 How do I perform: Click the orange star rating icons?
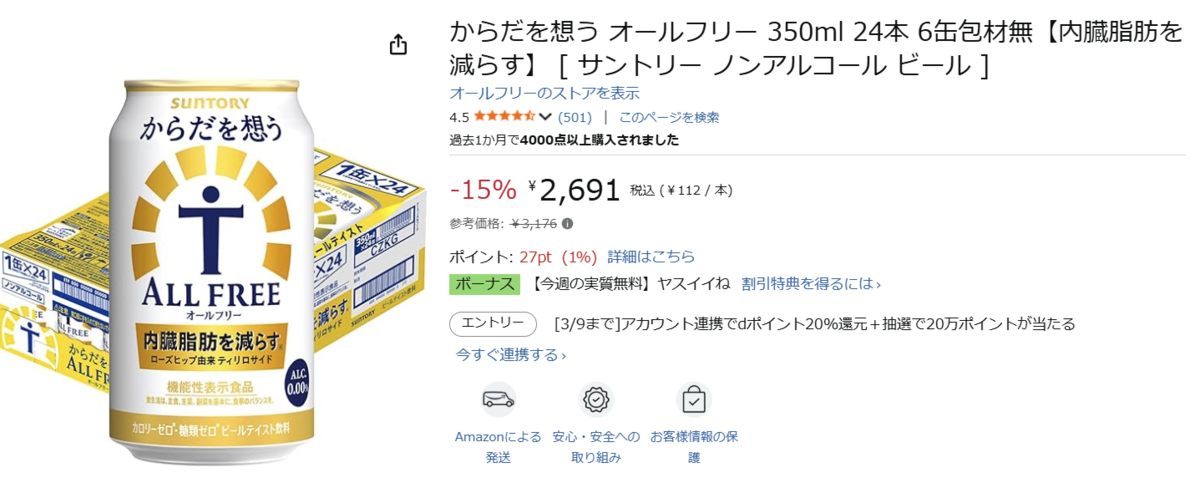pos(504,117)
